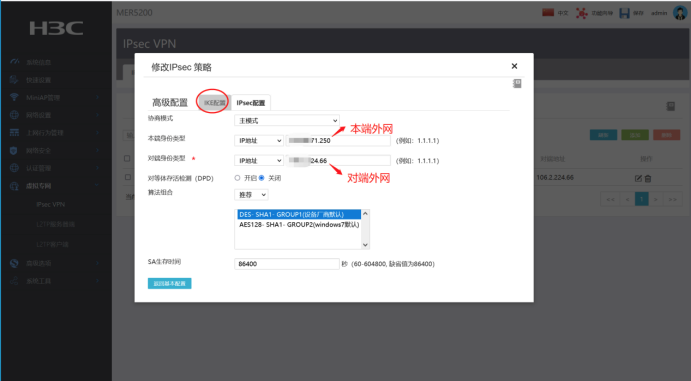Select the 开启 DPD radio button
The width and height of the screenshot is (691, 381).
pyautogui.click(x=238, y=178)
